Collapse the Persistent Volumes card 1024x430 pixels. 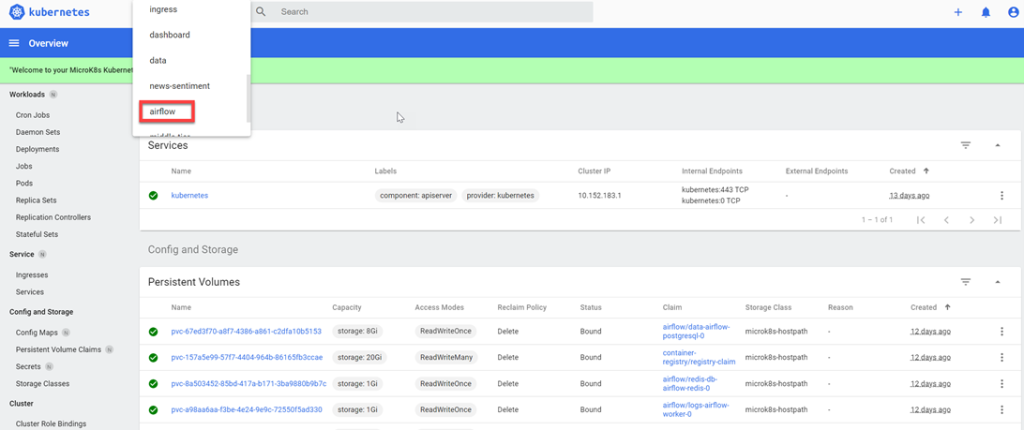point(997,282)
